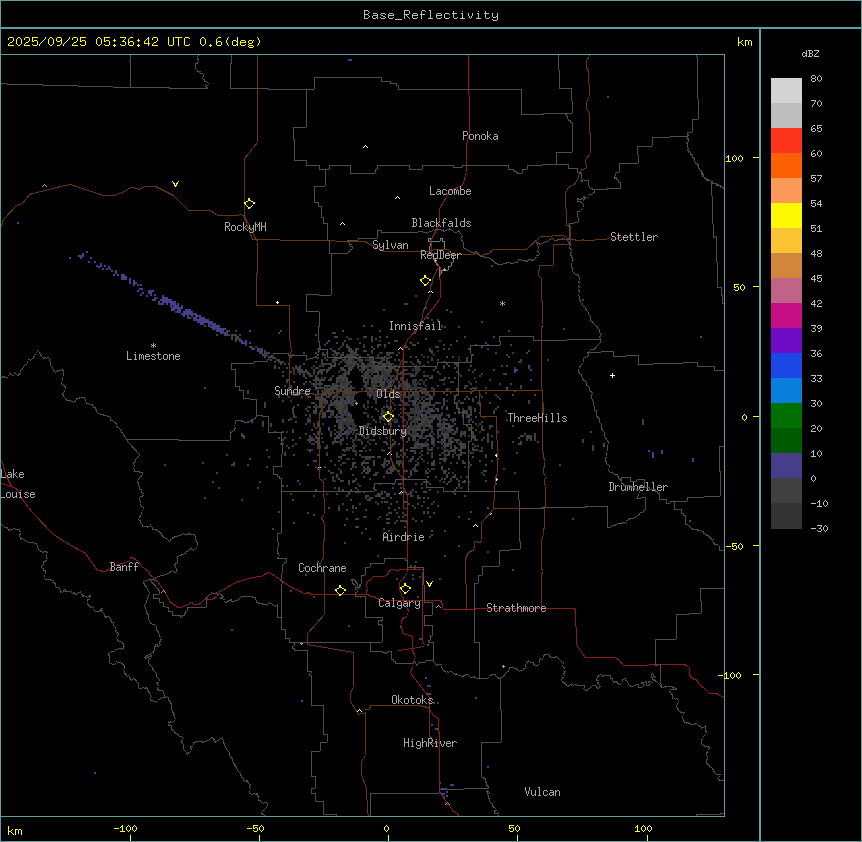Viewport: 862px width, 842px height.
Task: Click the Strathmore city label
Action: coord(516,608)
